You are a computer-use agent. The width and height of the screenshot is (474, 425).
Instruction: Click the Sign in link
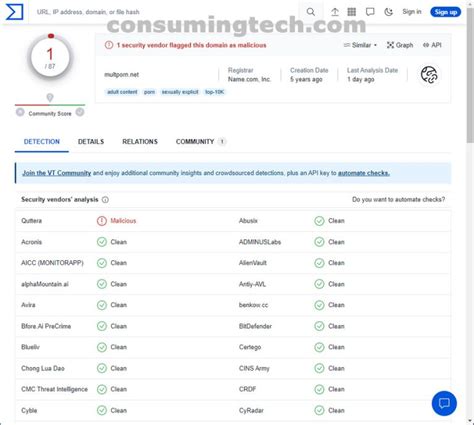(x=412, y=12)
